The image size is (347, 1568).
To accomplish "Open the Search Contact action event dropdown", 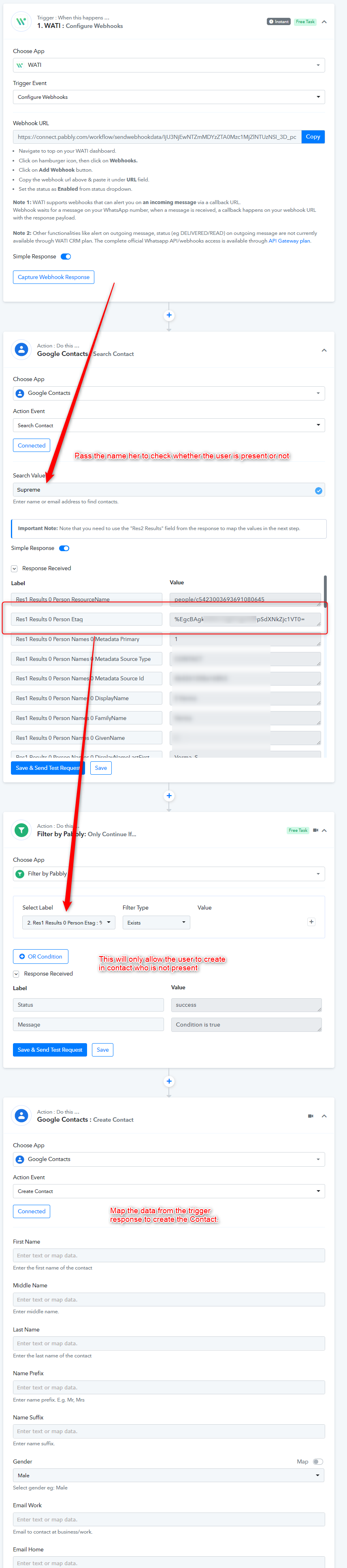I will coord(168,425).
